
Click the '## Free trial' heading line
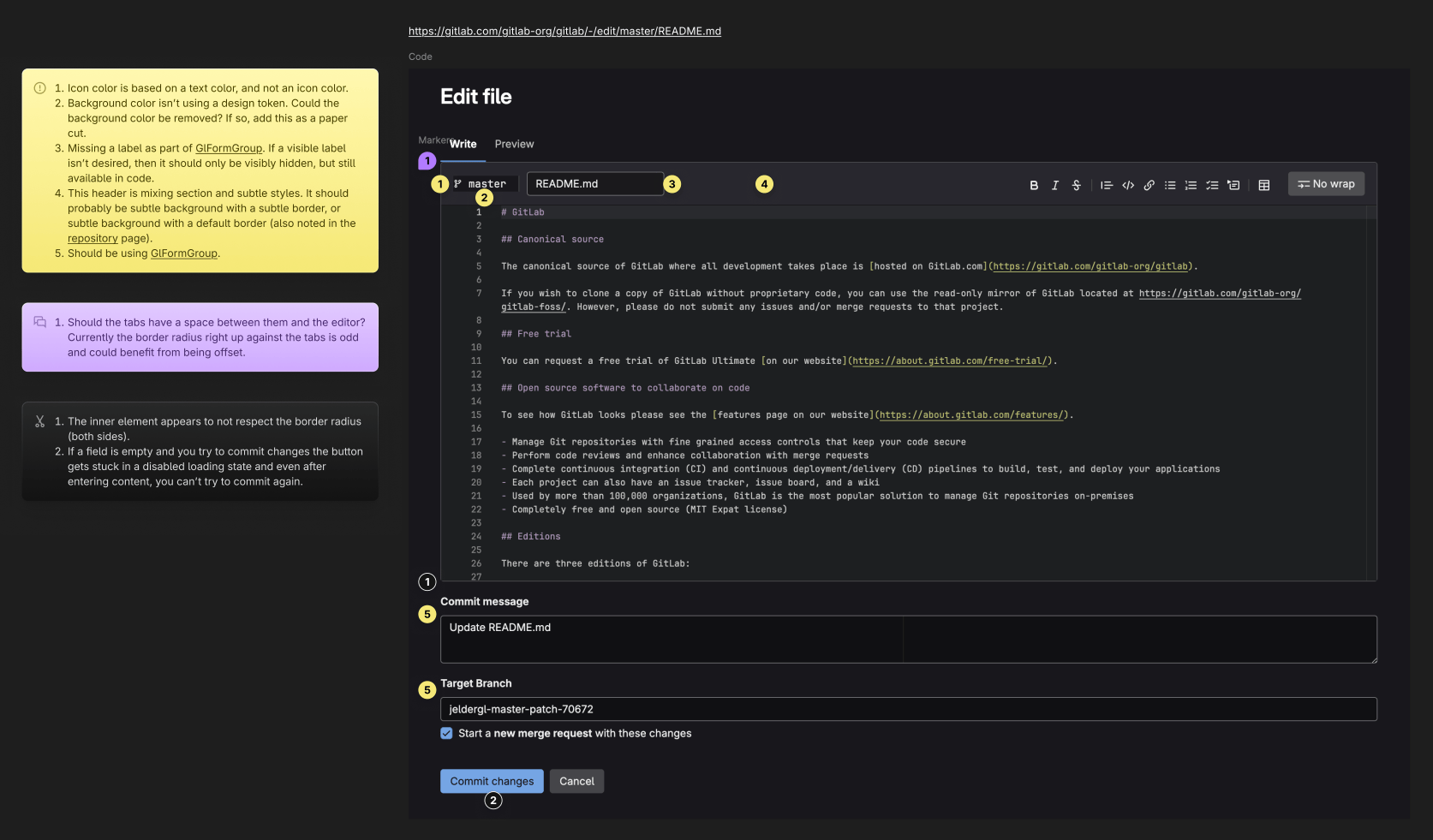click(x=536, y=334)
